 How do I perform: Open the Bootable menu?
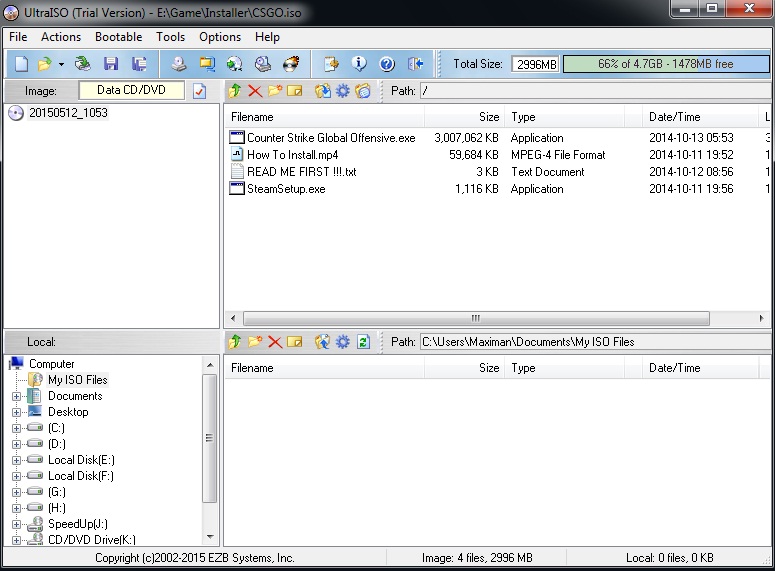click(119, 37)
